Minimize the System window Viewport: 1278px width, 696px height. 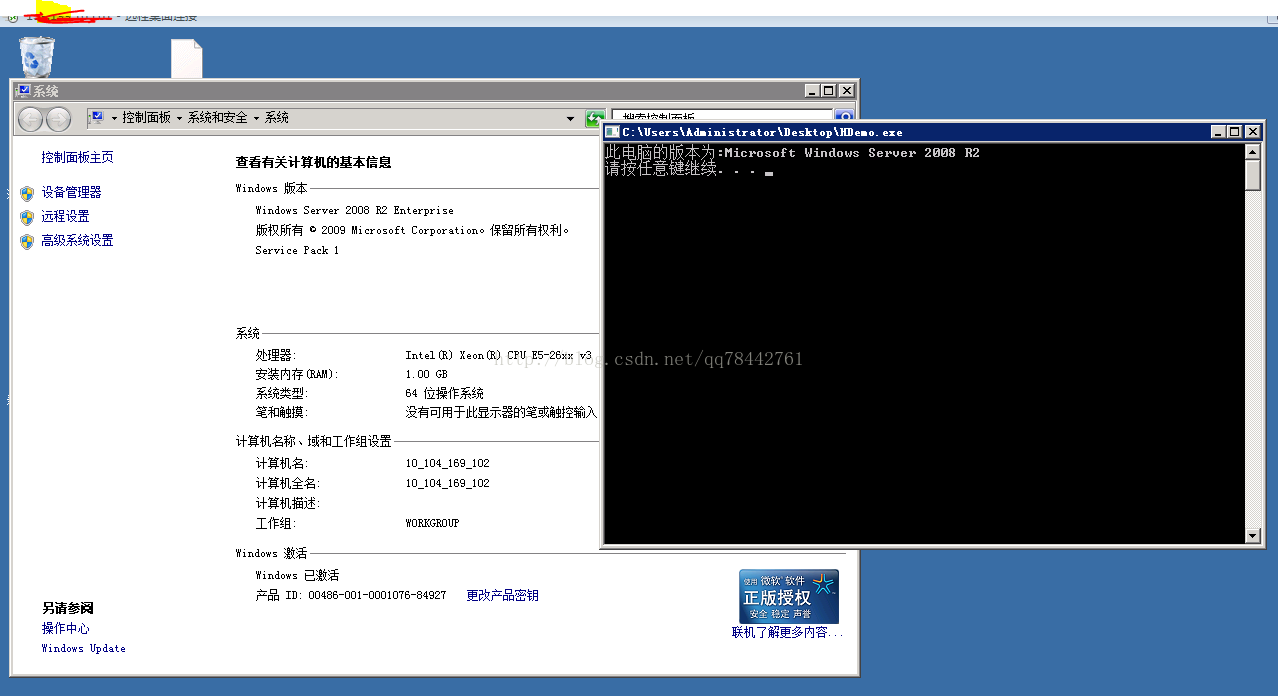811,91
